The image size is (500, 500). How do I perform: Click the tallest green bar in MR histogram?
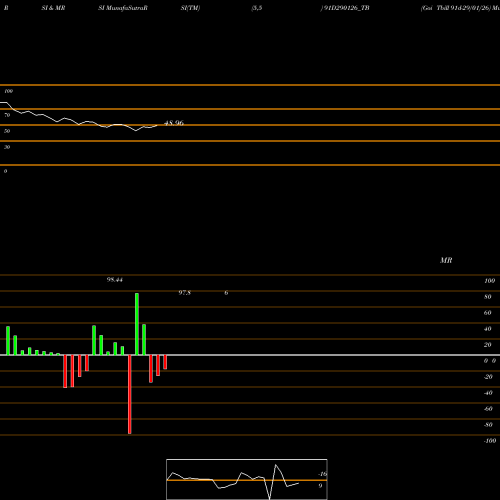137,324
